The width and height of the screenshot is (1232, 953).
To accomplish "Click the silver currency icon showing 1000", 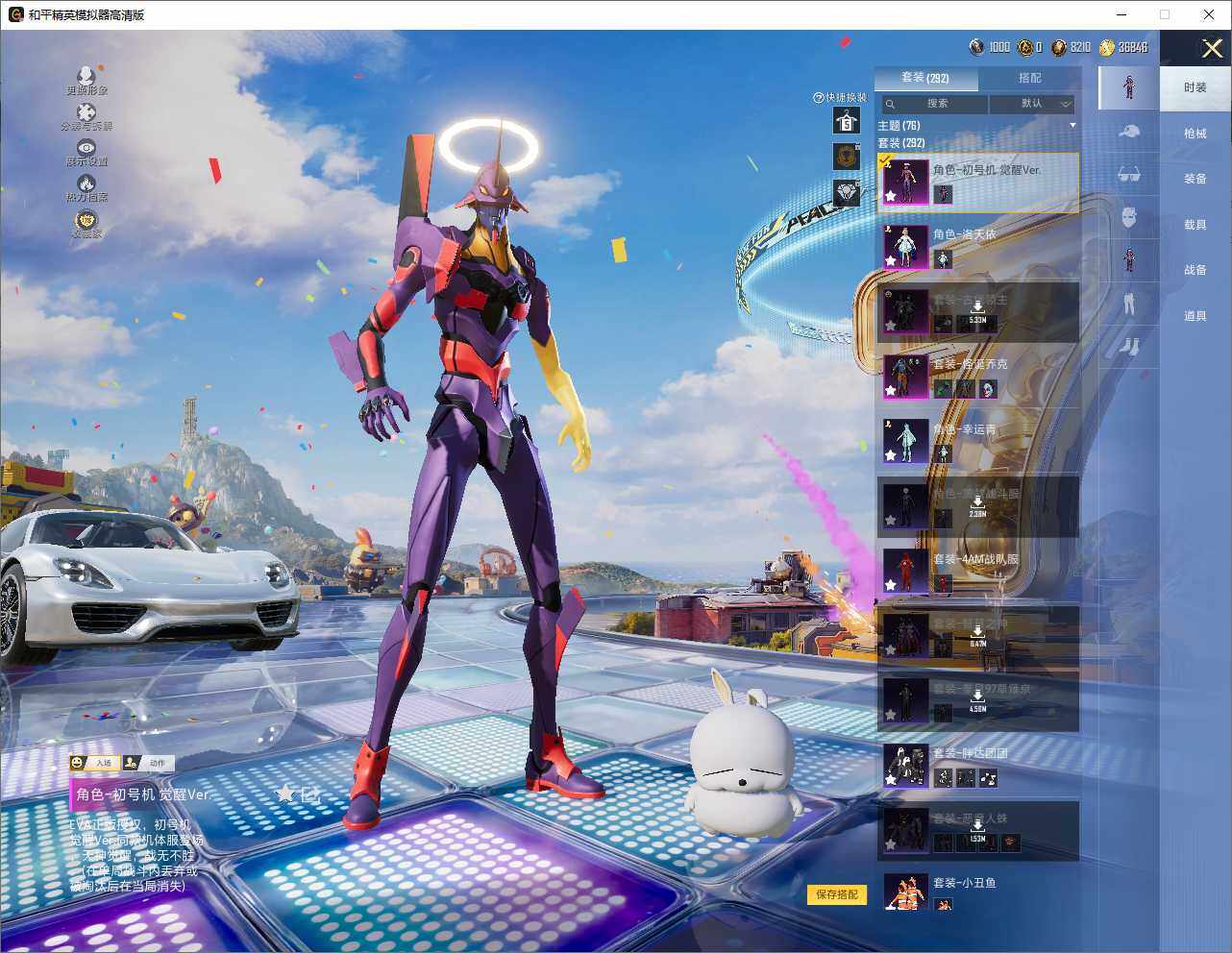I will click(976, 47).
